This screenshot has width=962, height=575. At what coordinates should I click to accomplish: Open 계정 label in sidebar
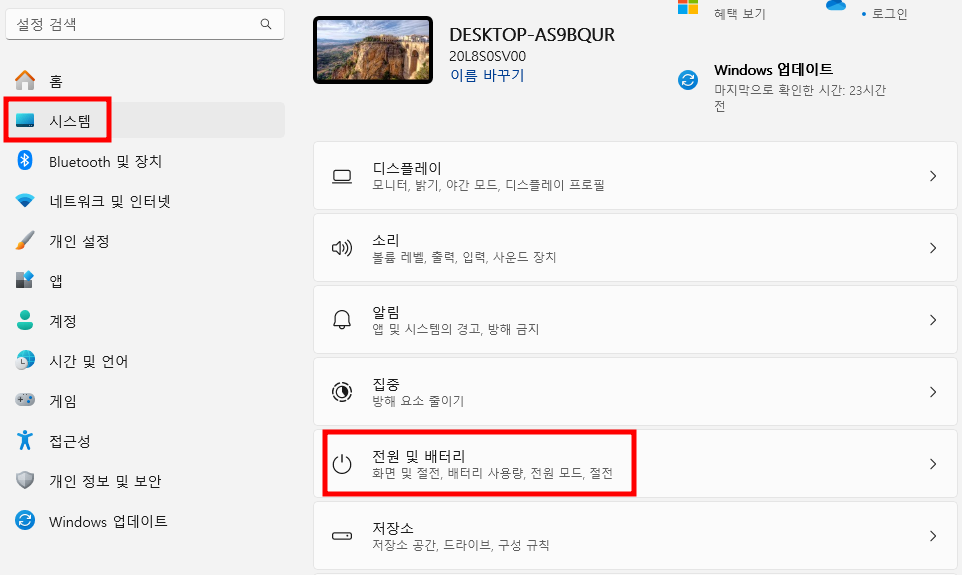[x=63, y=321]
